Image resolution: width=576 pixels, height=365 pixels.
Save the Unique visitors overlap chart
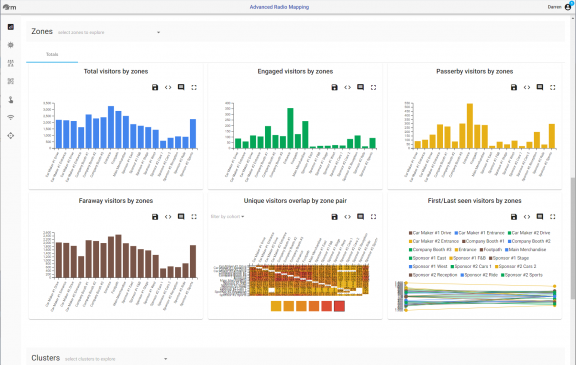[334, 217]
